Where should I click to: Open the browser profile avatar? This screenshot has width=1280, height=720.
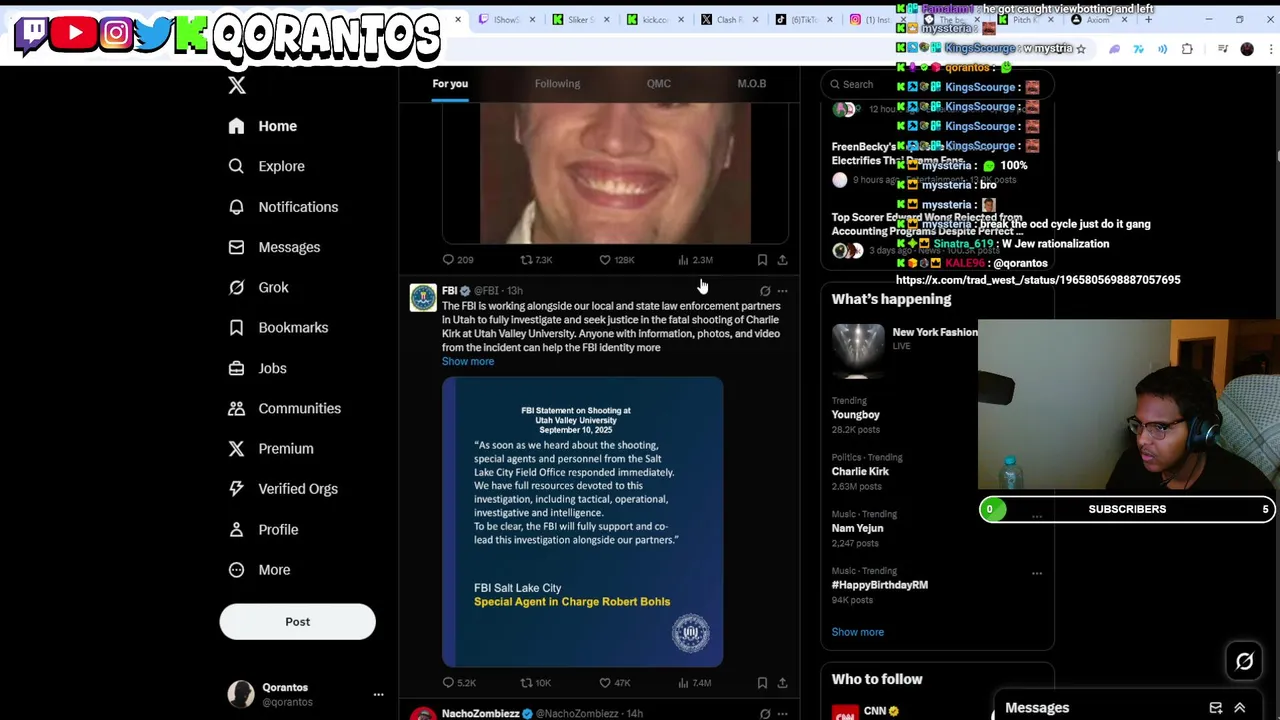[1247, 49]
